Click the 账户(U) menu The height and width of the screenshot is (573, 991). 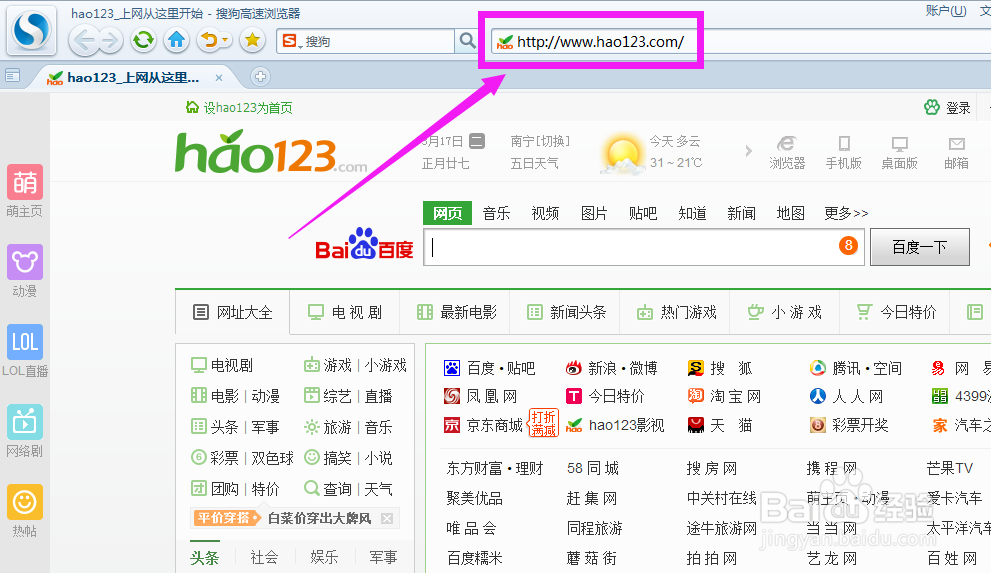tap(946, 11)
